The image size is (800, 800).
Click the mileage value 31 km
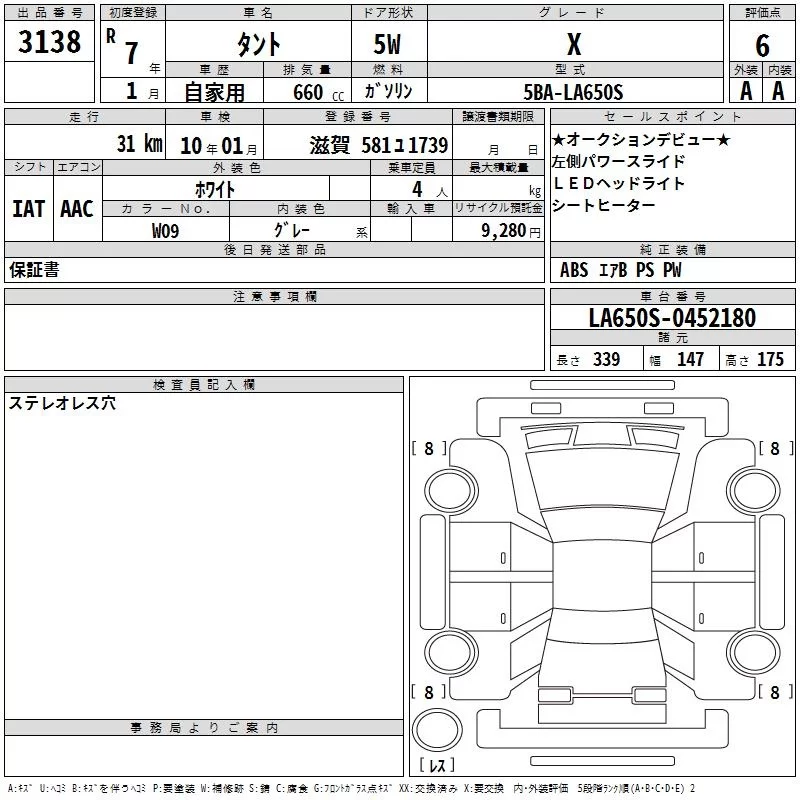[139, 143]
